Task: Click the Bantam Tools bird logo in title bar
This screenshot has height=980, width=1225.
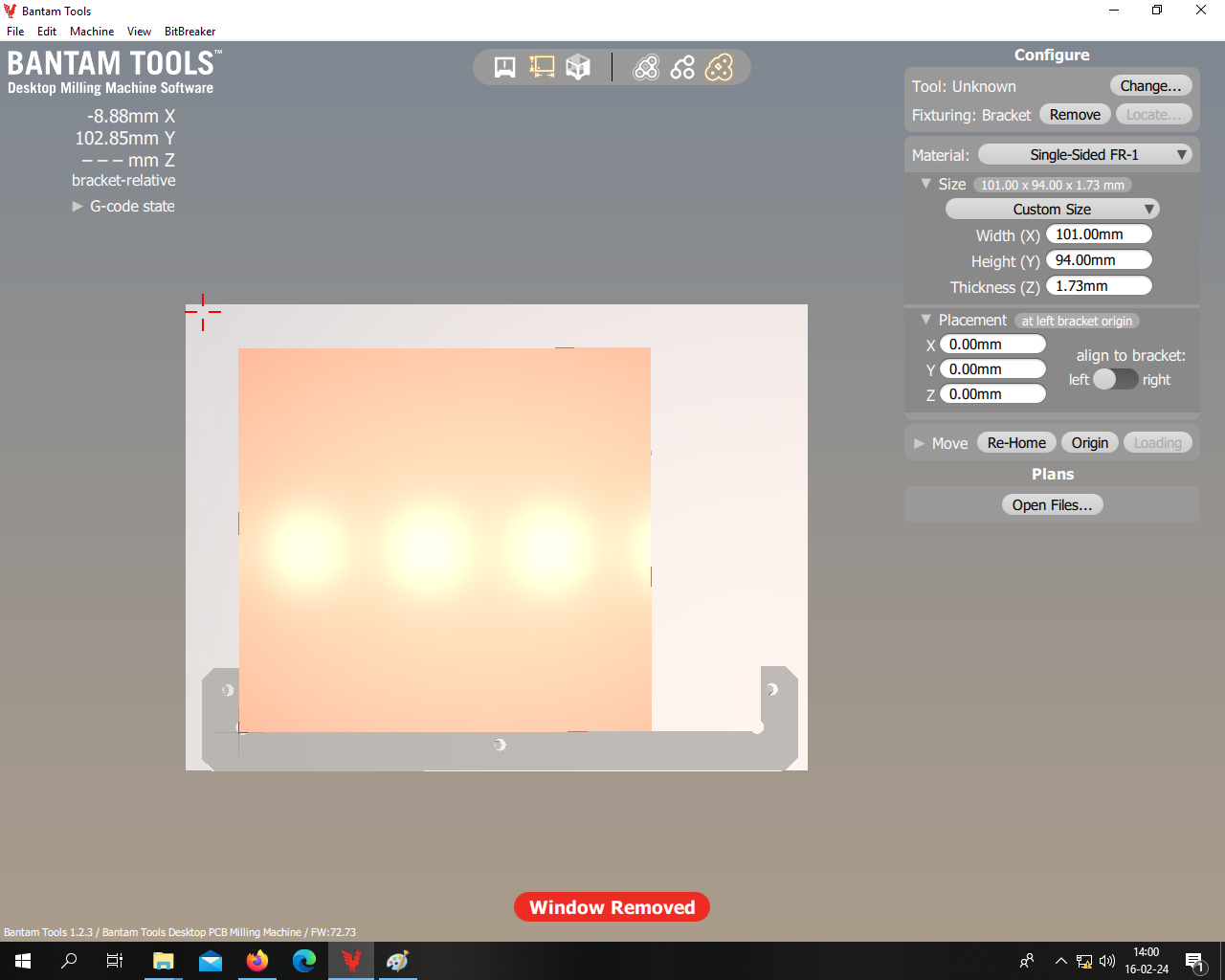Action: (10, 11)
